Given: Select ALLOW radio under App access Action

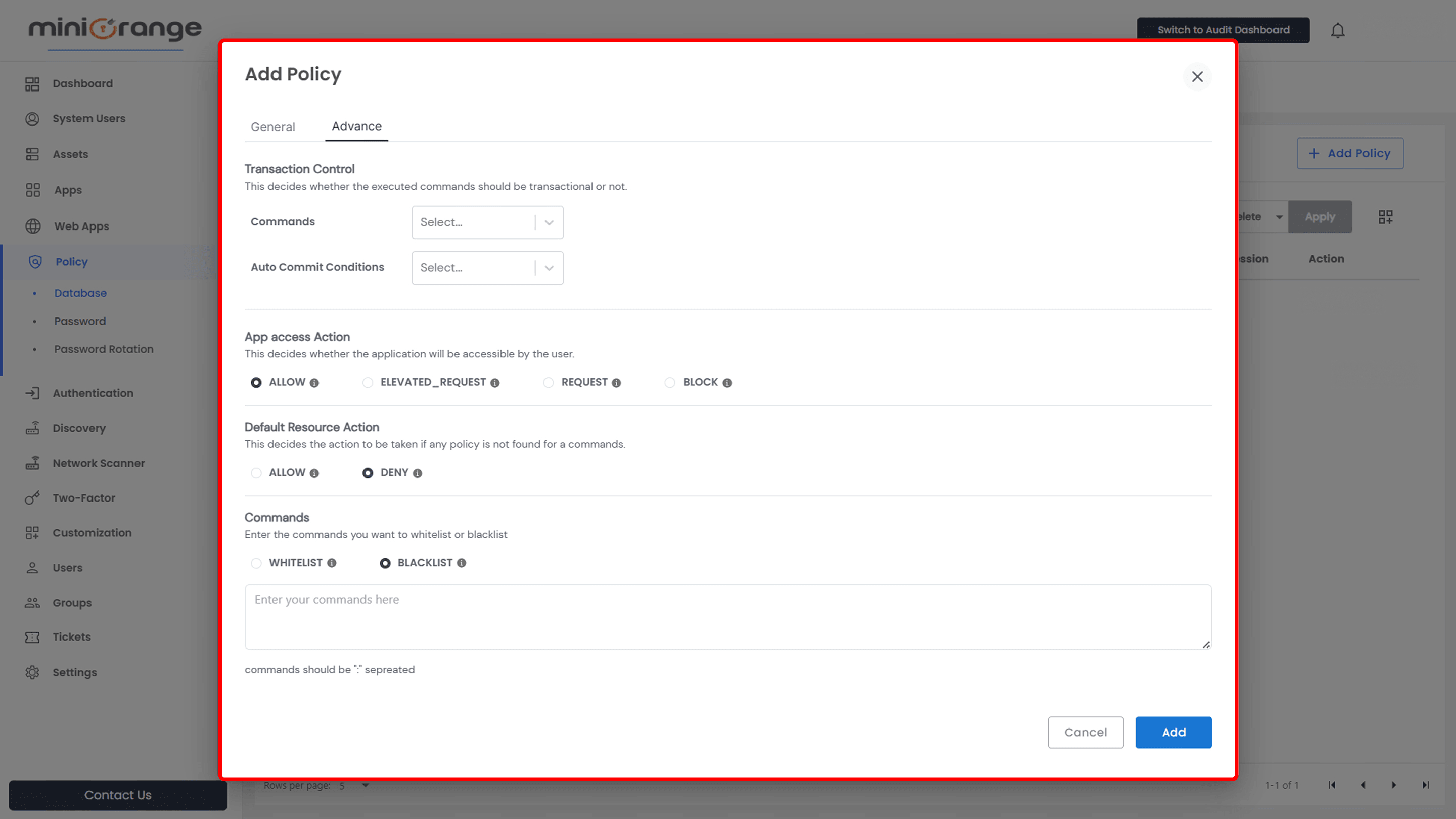Looking at the screenshot, I should [x=256, y=383].
